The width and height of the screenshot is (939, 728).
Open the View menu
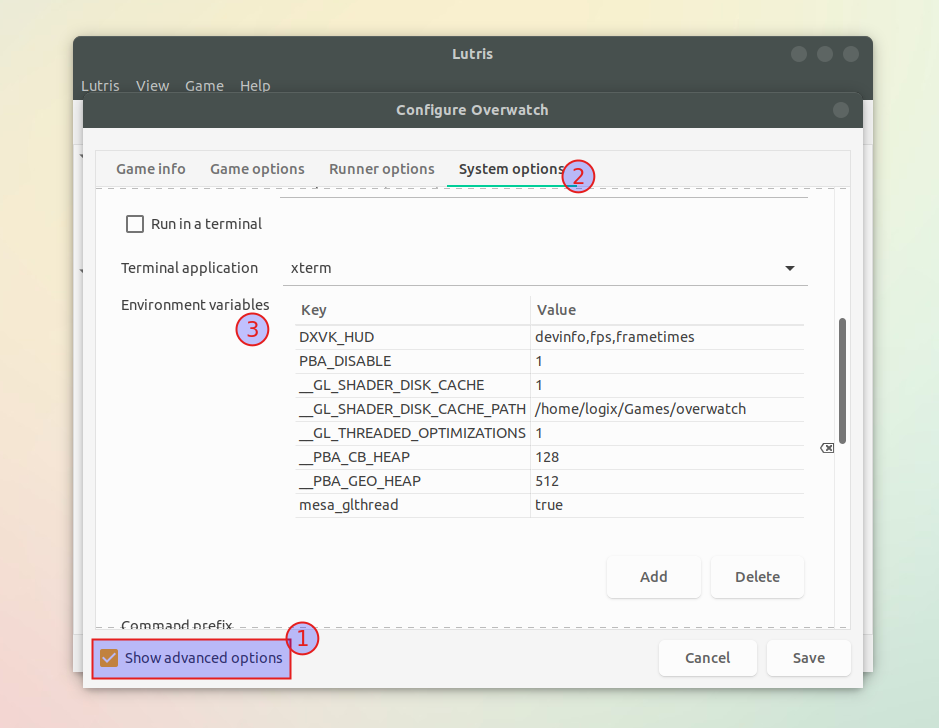[x=152, y=86]
